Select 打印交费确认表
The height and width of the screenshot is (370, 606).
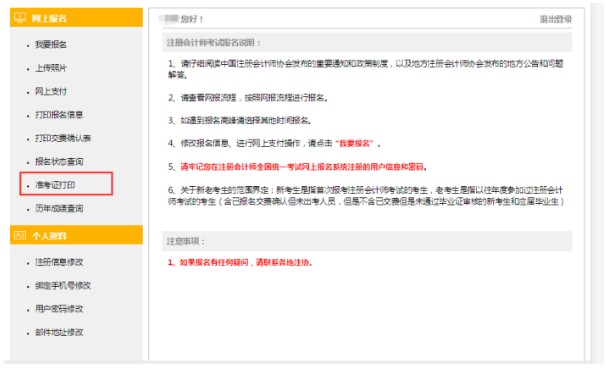(63, 138)
